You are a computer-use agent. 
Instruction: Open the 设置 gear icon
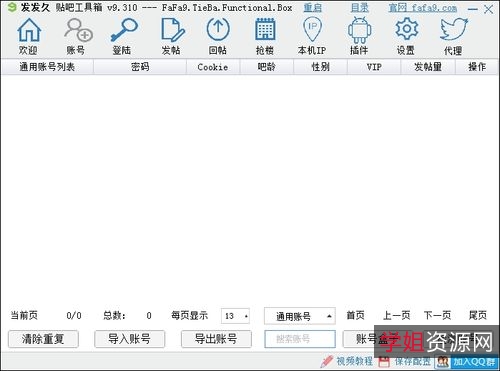(406, 29)
